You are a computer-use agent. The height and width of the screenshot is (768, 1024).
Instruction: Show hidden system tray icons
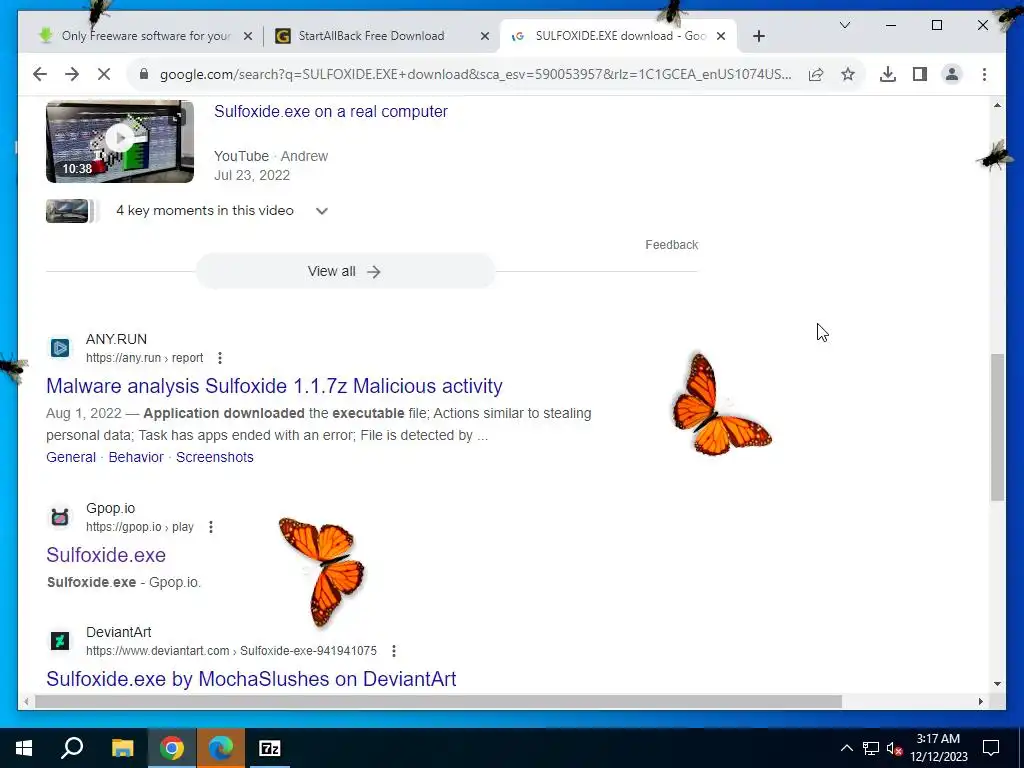point(846,748)
